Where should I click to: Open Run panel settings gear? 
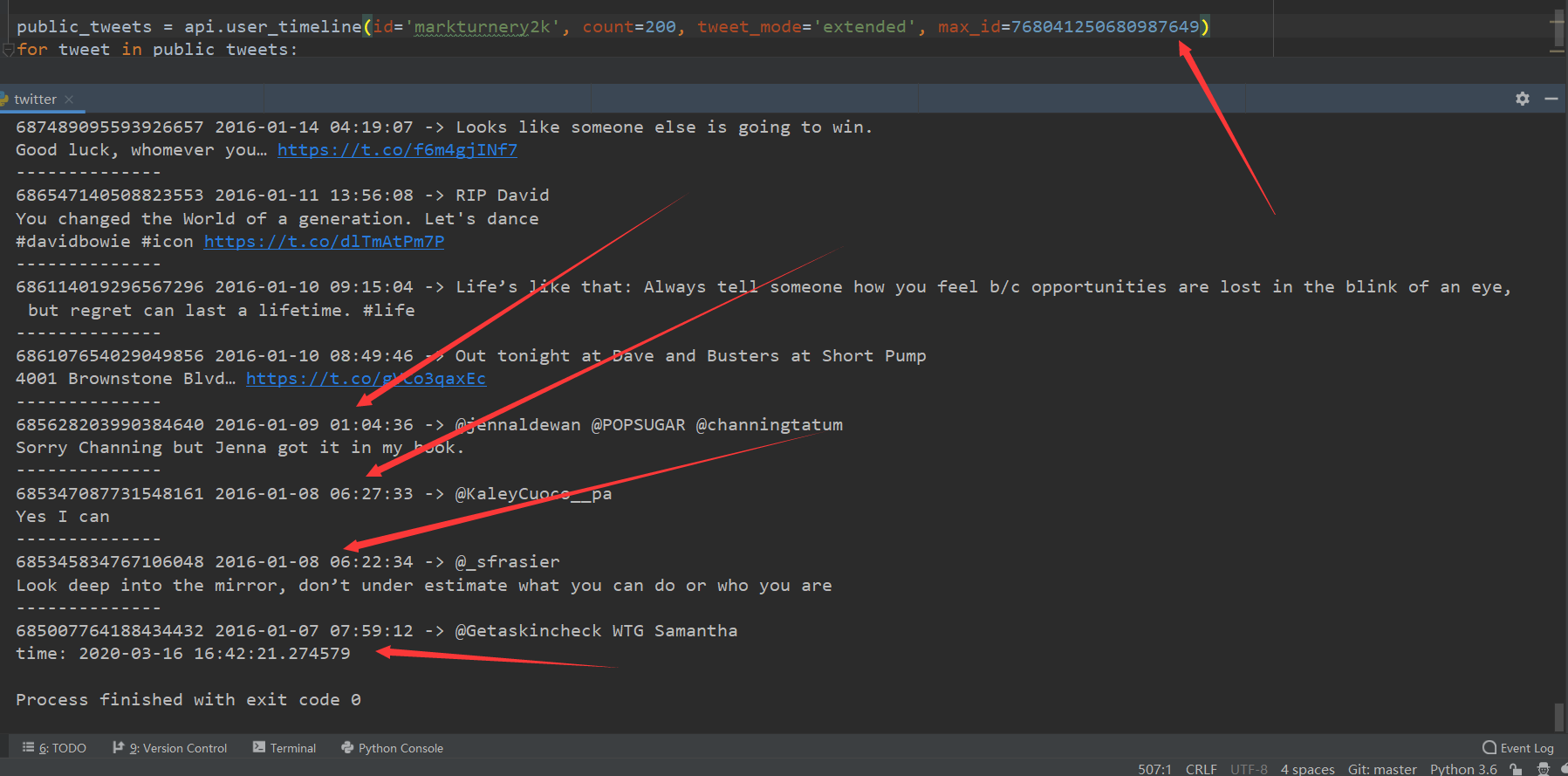click(1523, 99)
